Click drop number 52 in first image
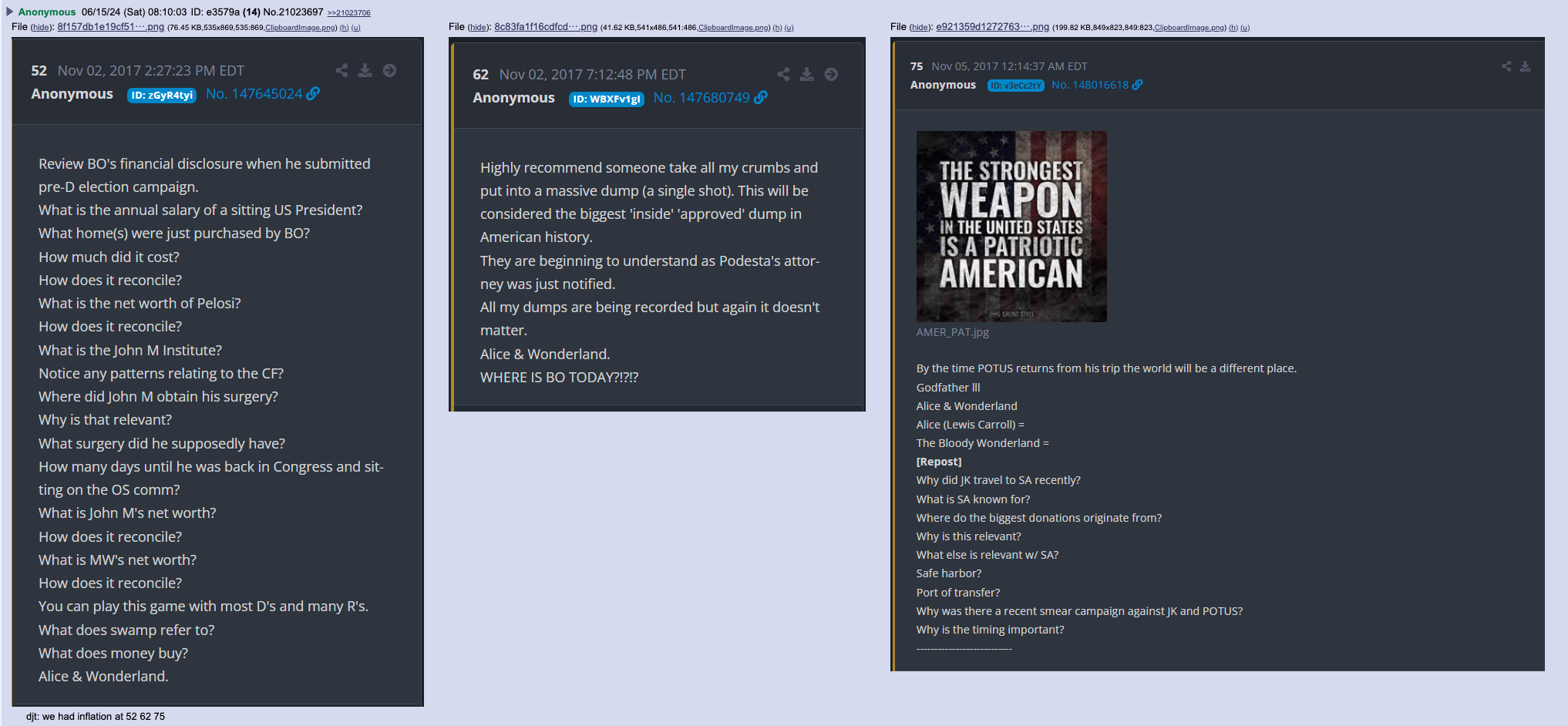Screen dimensions: 1568x726 click(39, 71)
